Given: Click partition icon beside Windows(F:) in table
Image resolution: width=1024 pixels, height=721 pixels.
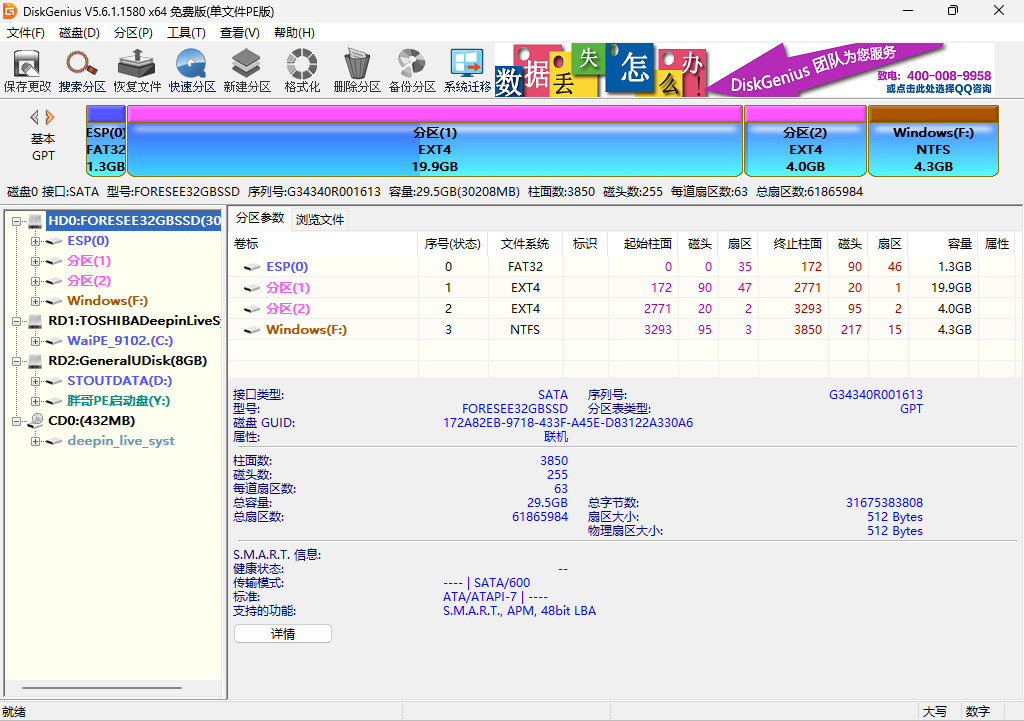Looking at the screenshot, I should tap(251, 330).
